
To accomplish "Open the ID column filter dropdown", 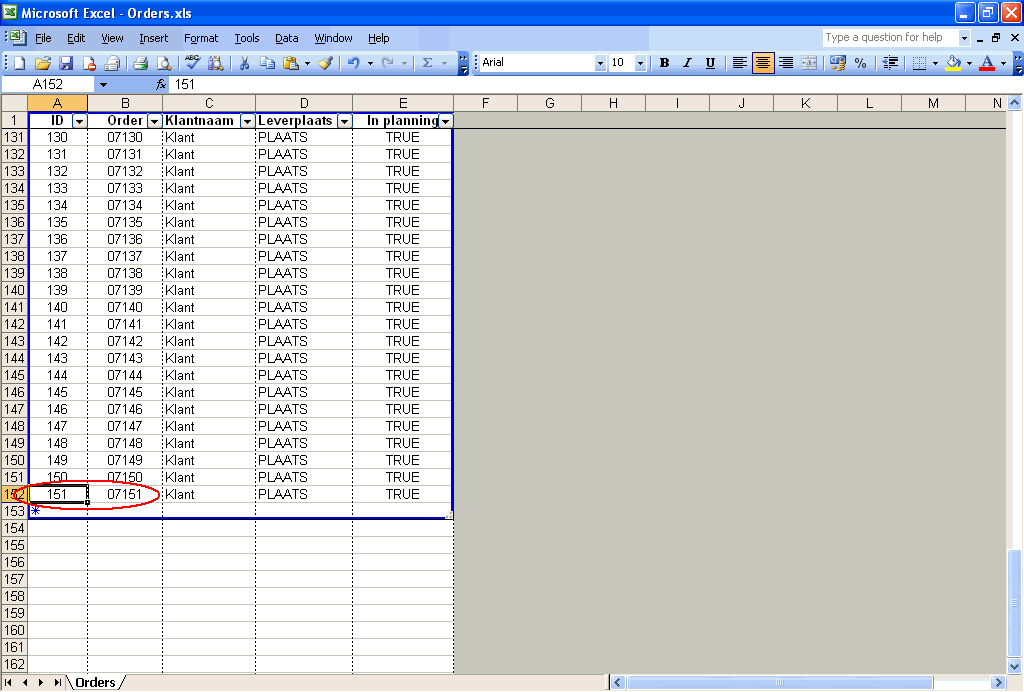I will click(x=80, y=121).
